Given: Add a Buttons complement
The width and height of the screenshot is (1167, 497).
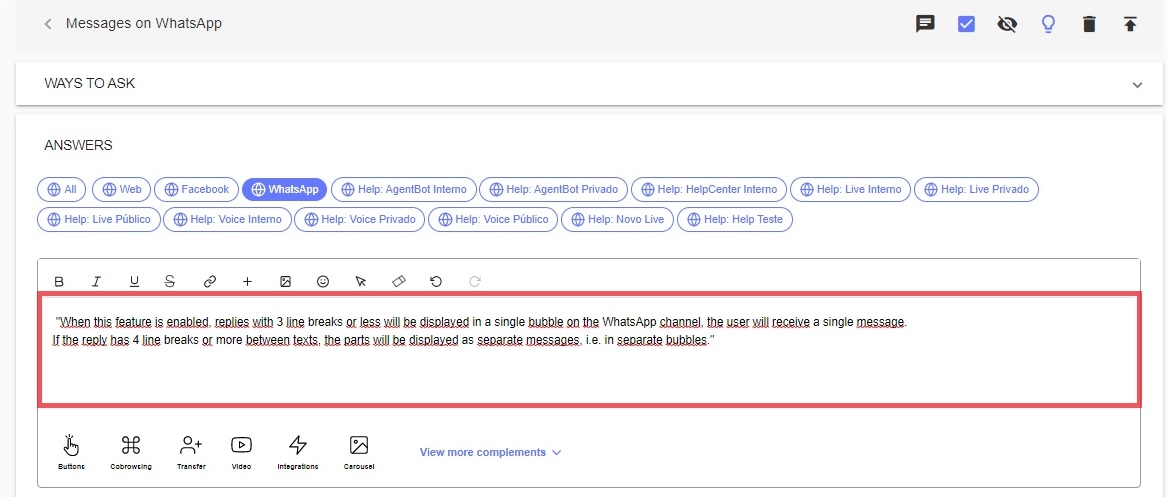Looking at the screenshot, I should pos(71,452).
